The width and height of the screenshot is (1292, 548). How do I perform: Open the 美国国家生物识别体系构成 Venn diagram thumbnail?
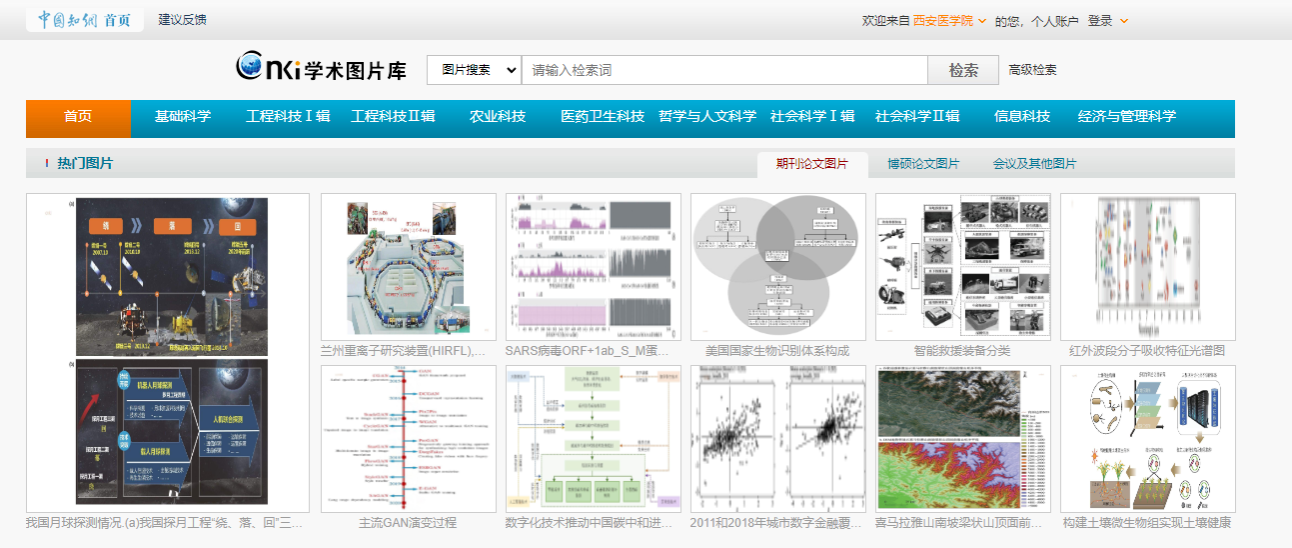778,267
